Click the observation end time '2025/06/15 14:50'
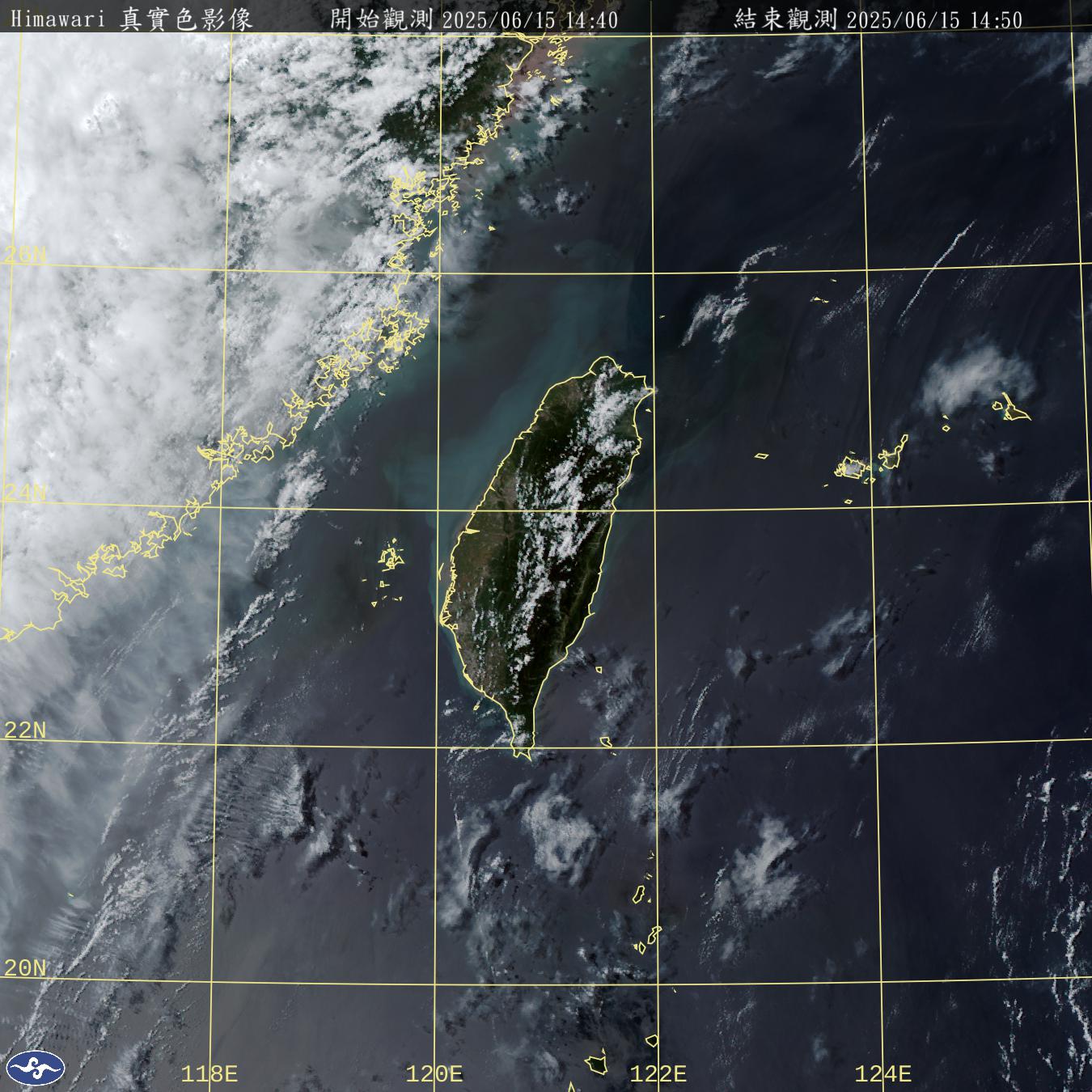1092x1092 pixels. [x=934, y=20]
